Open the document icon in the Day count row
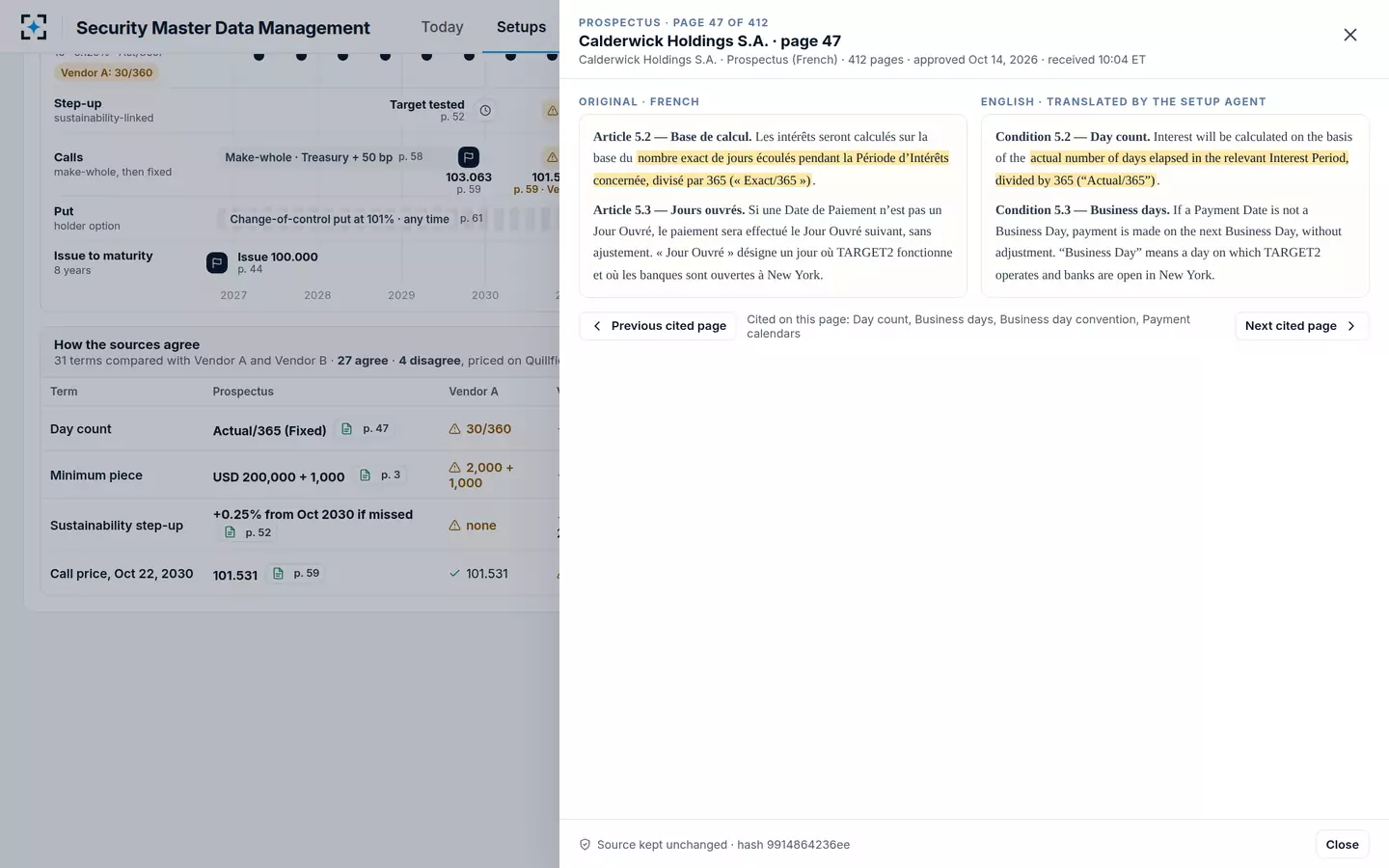The height and width of the screenshot is (868, 1389). 347,429
